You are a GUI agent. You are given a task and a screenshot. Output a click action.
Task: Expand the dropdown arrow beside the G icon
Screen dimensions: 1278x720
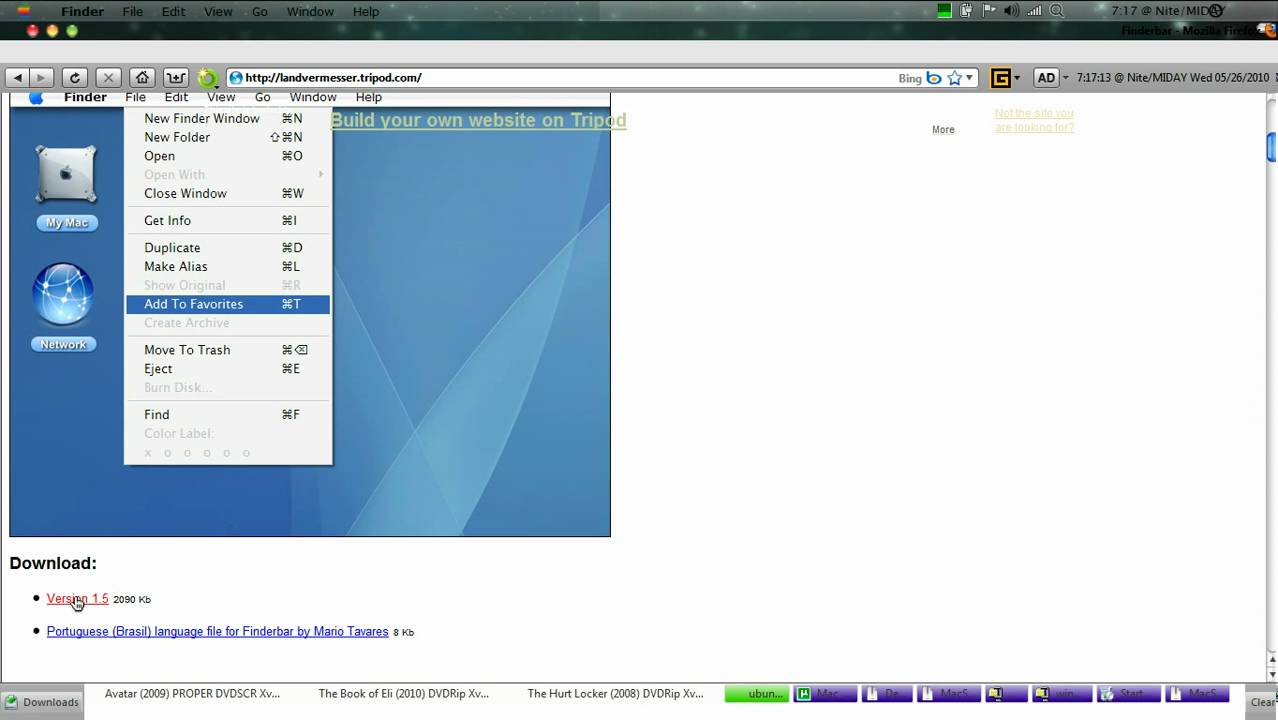tap(1017, 77)
